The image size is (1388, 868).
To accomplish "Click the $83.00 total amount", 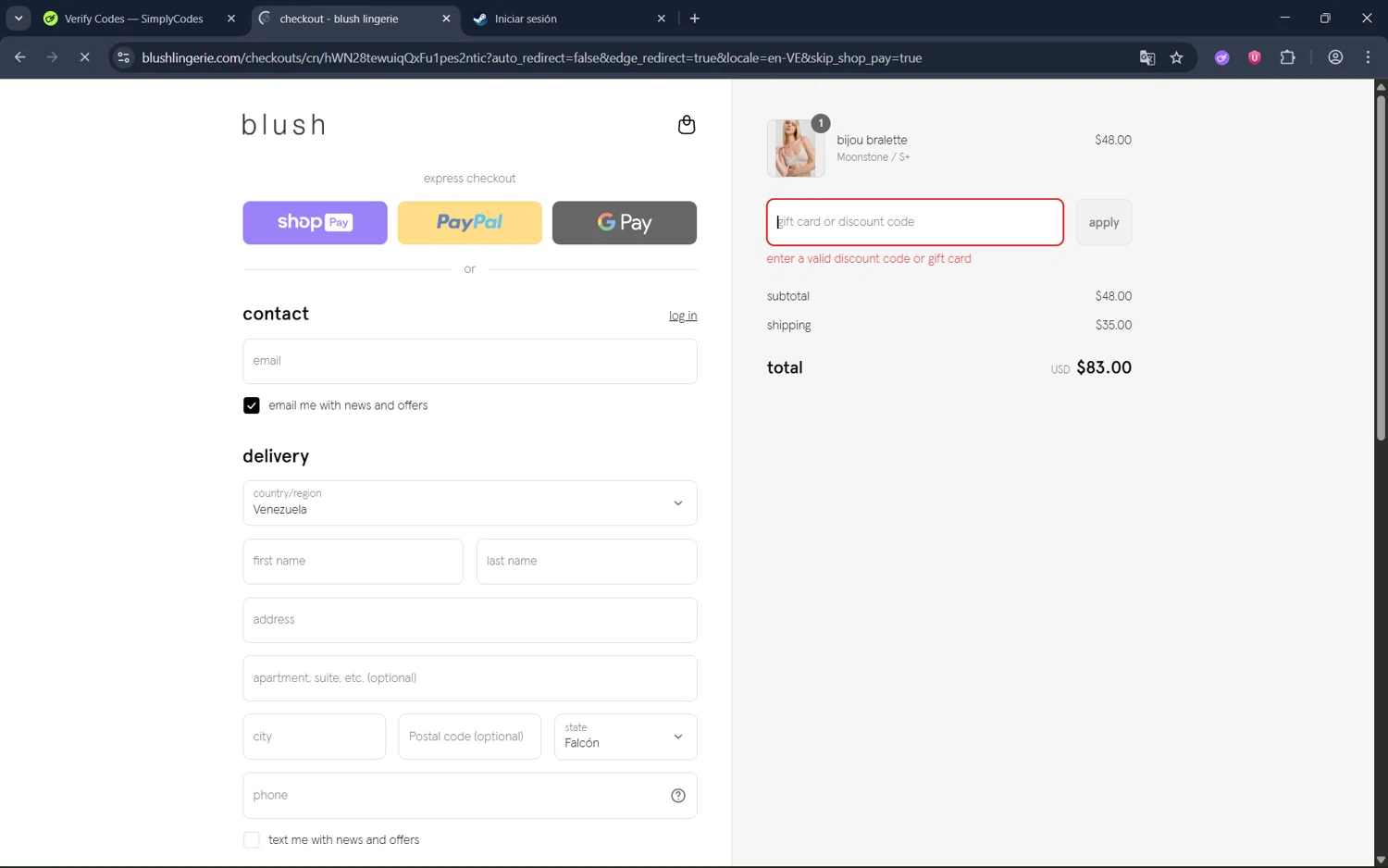I will [1104, 367].
